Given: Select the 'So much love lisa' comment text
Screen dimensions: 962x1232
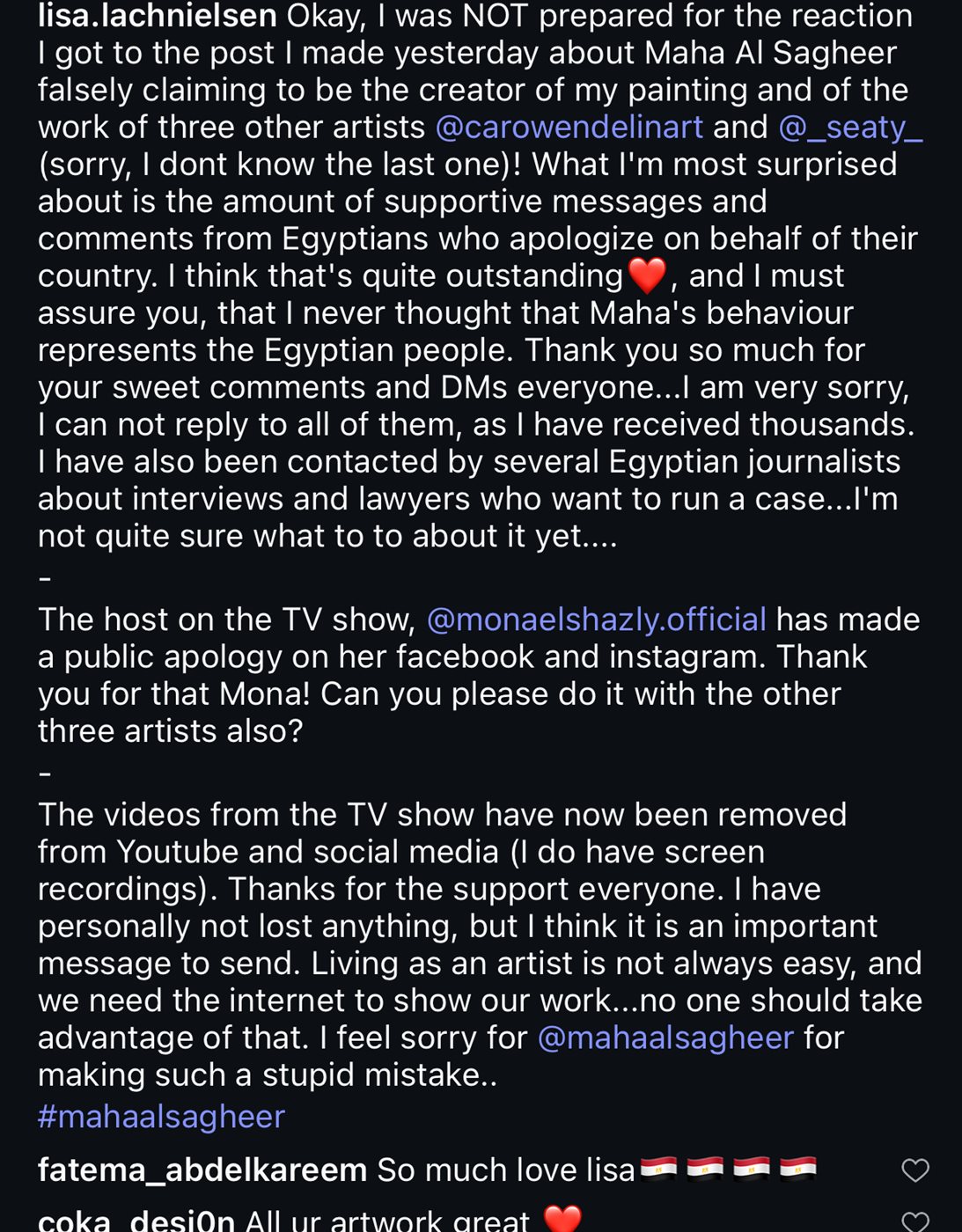Looking at the screenshot, I should tap(506, 1170).
